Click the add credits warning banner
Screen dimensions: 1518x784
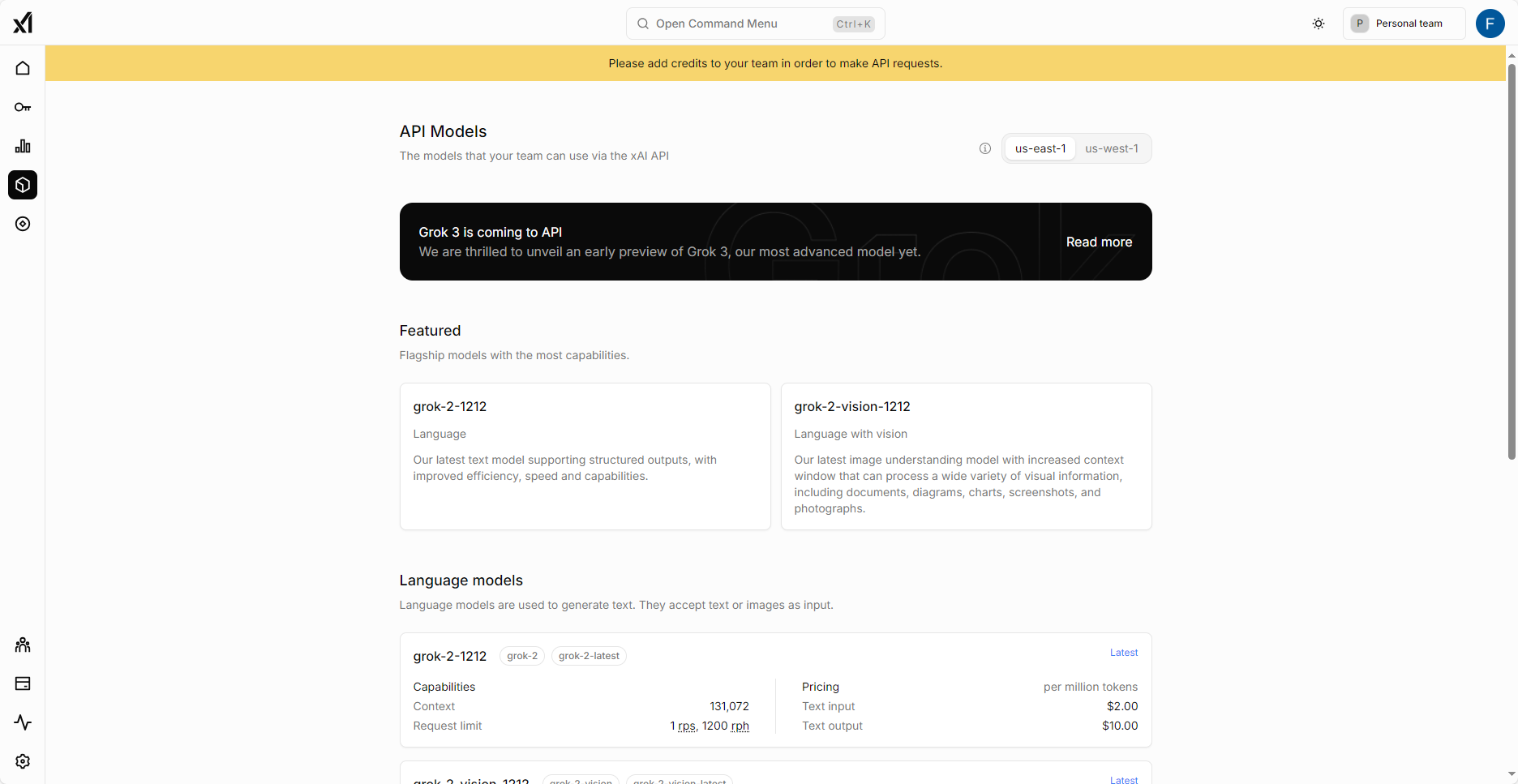coord(775,63)
